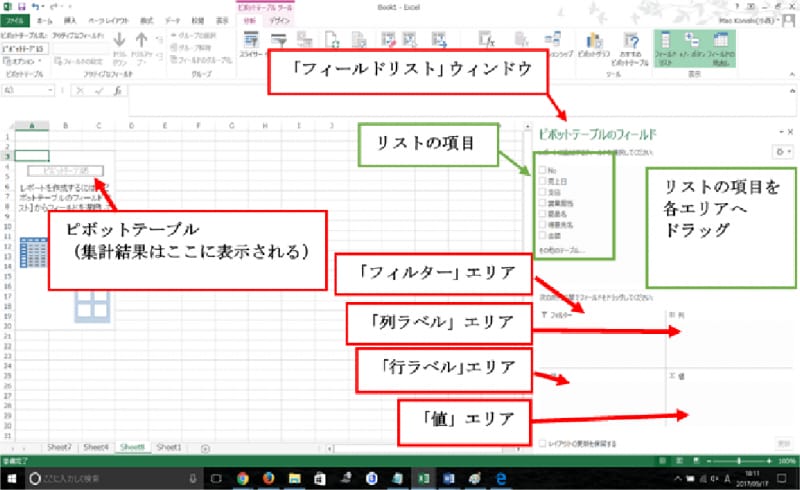The image size is (800, 490).
Task: Open Chrome from the taskbar
Action: coord(242,479)
